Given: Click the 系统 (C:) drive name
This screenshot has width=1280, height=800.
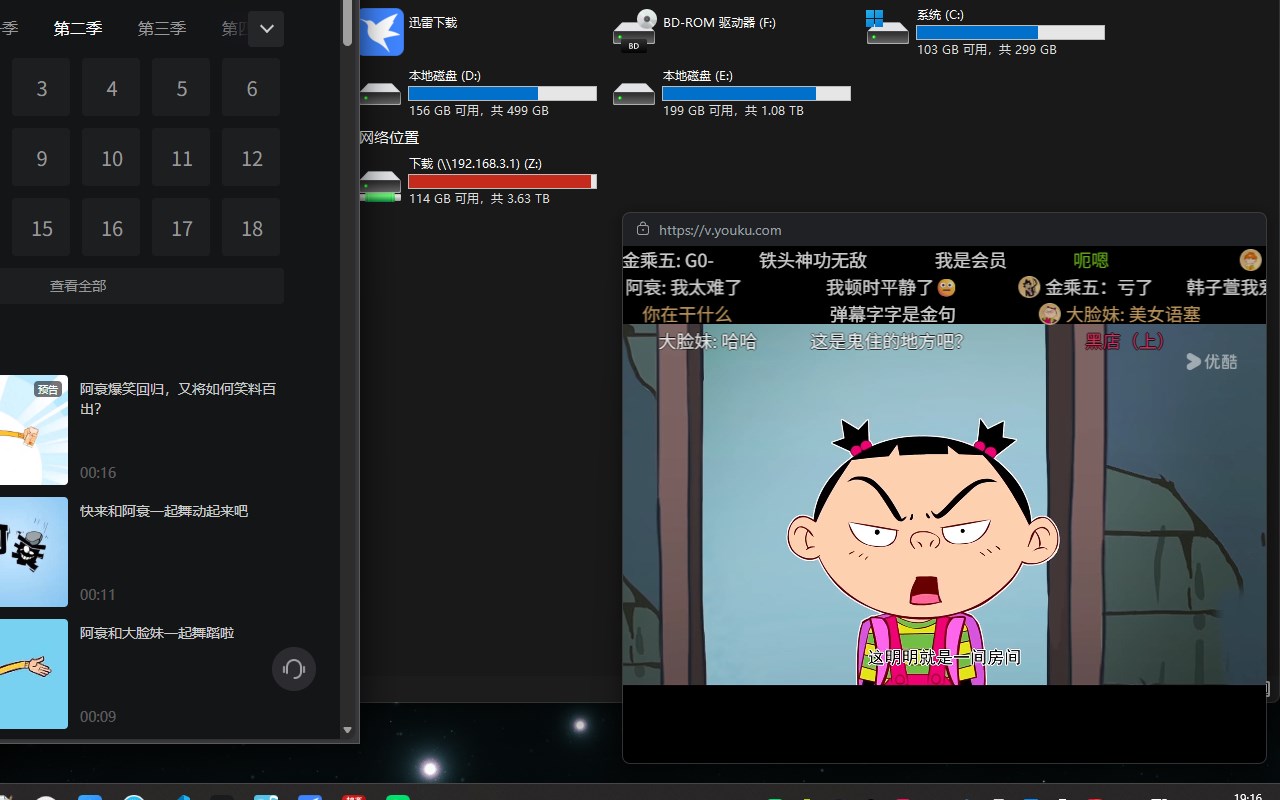Looking at the screenshot, I should [940, 15].
